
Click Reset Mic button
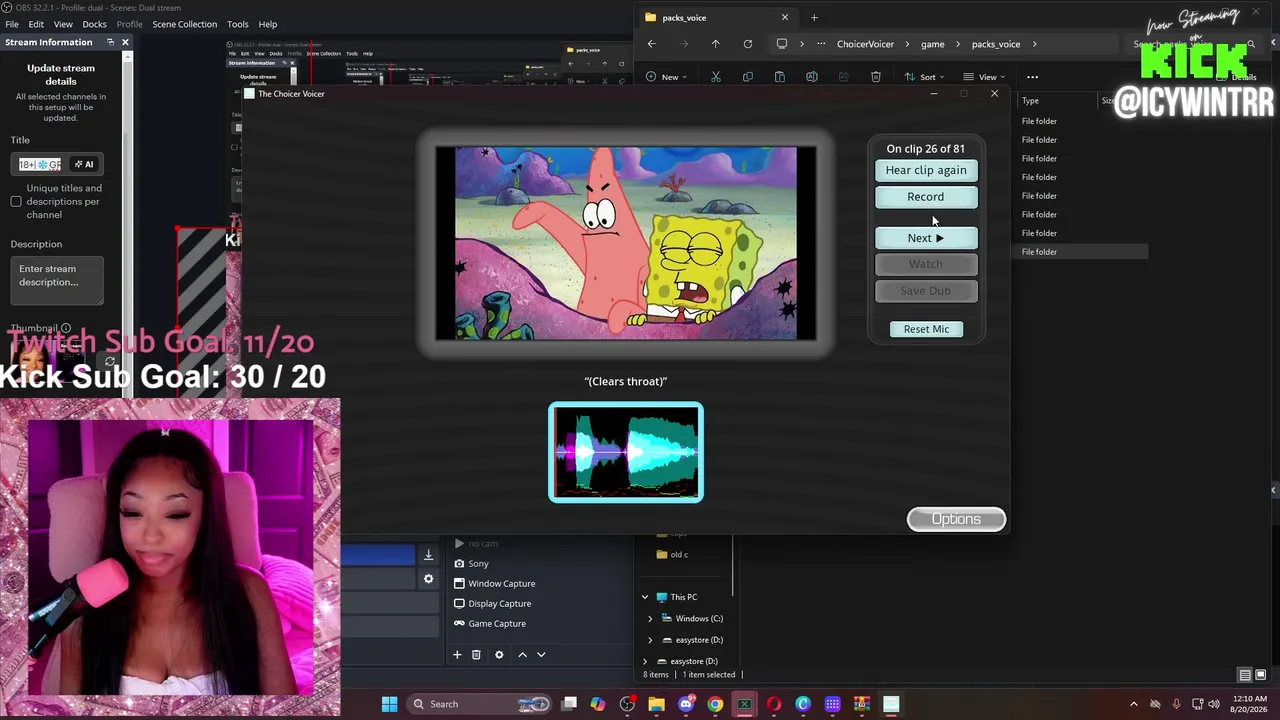coord(926,329)
